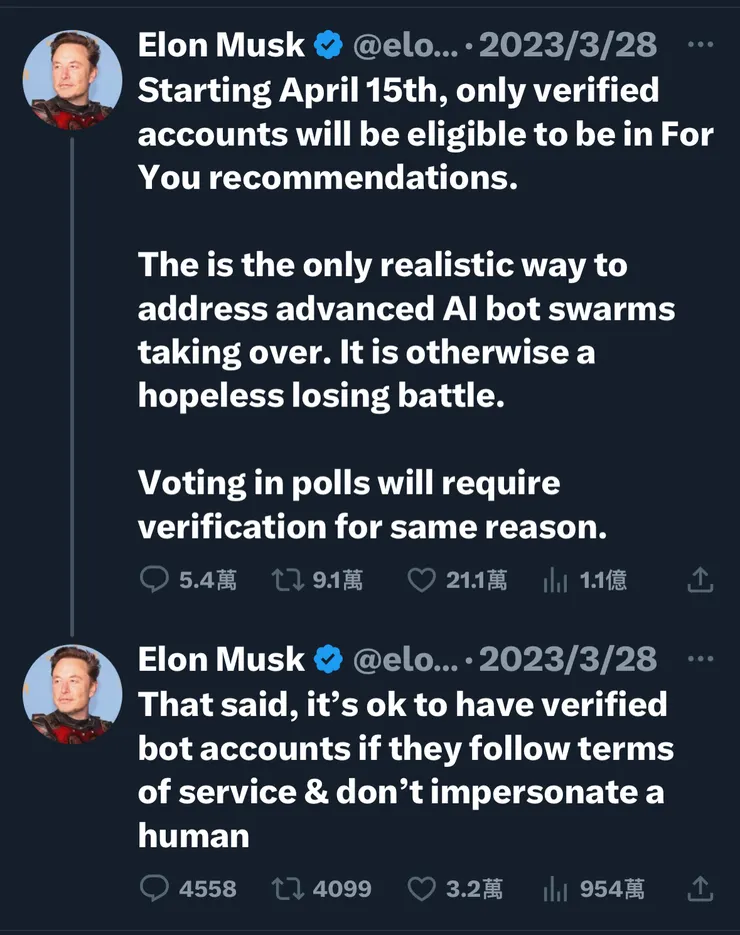Open the tweet text about verified bot accounts
The height and width of the screenshot is (935, 740).
pyautogui.click(x=402, y=769)
